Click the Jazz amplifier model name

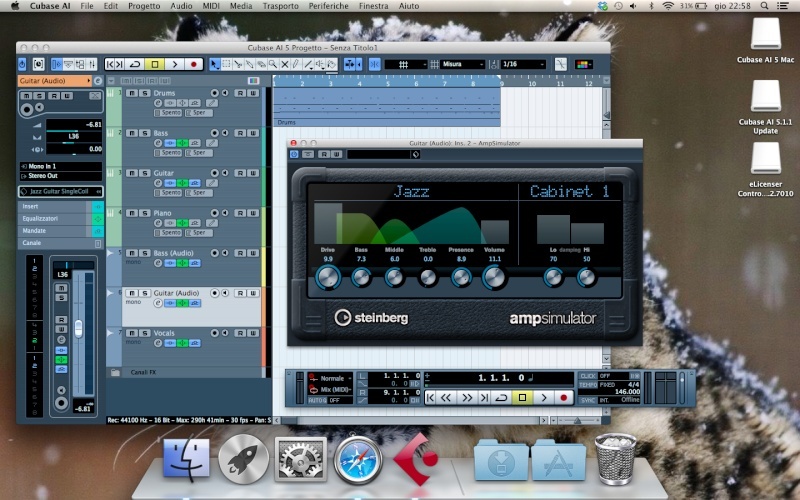(411, 192)
